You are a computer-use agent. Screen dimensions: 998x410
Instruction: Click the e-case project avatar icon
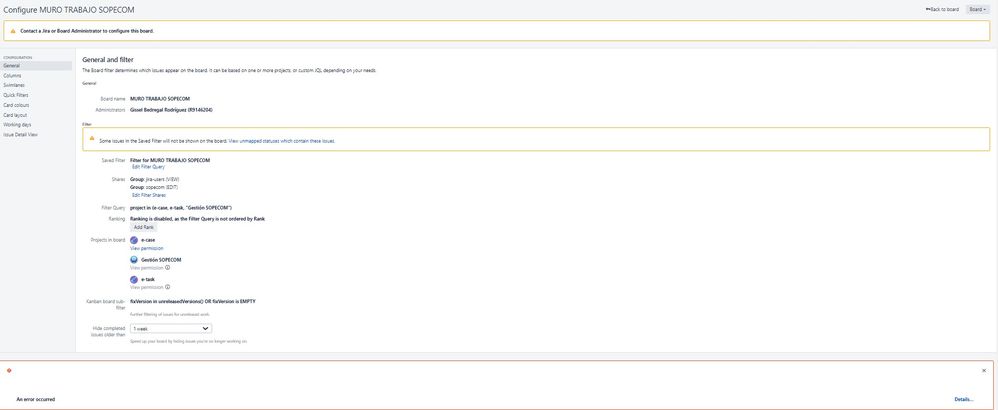point(134,240)
